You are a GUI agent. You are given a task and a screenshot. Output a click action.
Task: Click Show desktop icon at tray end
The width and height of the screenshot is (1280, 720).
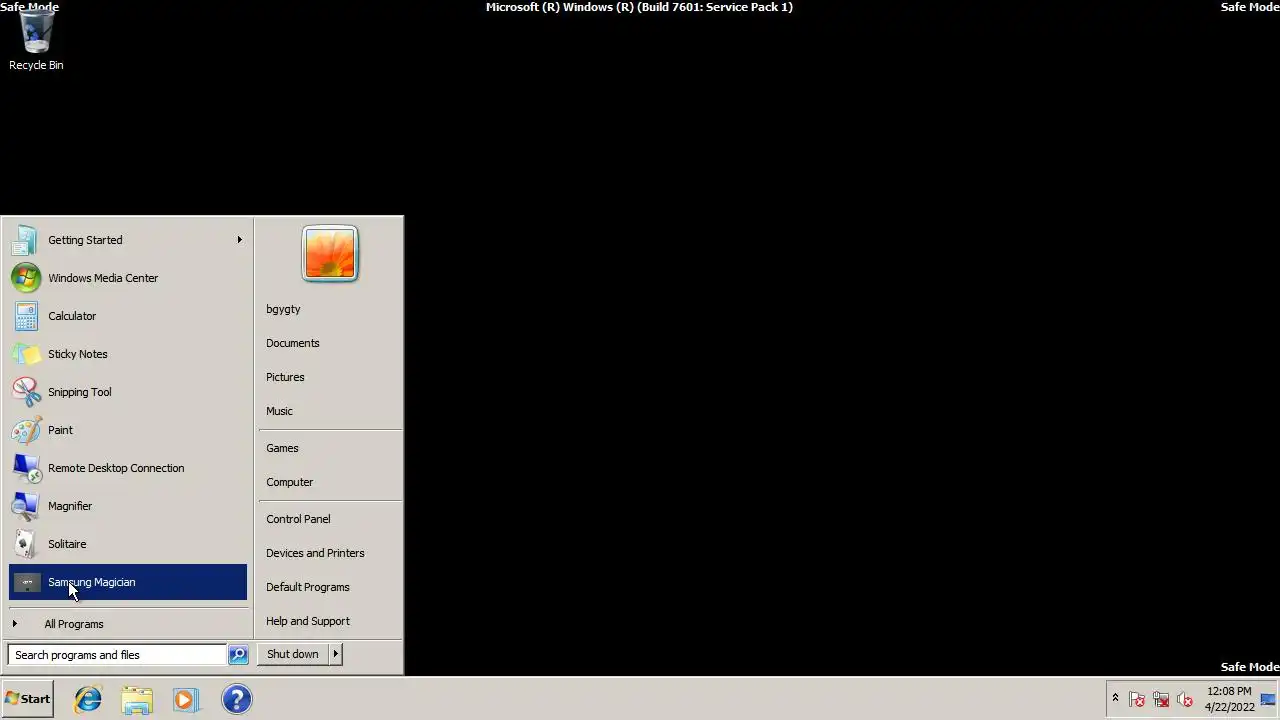coord(1268,699)
